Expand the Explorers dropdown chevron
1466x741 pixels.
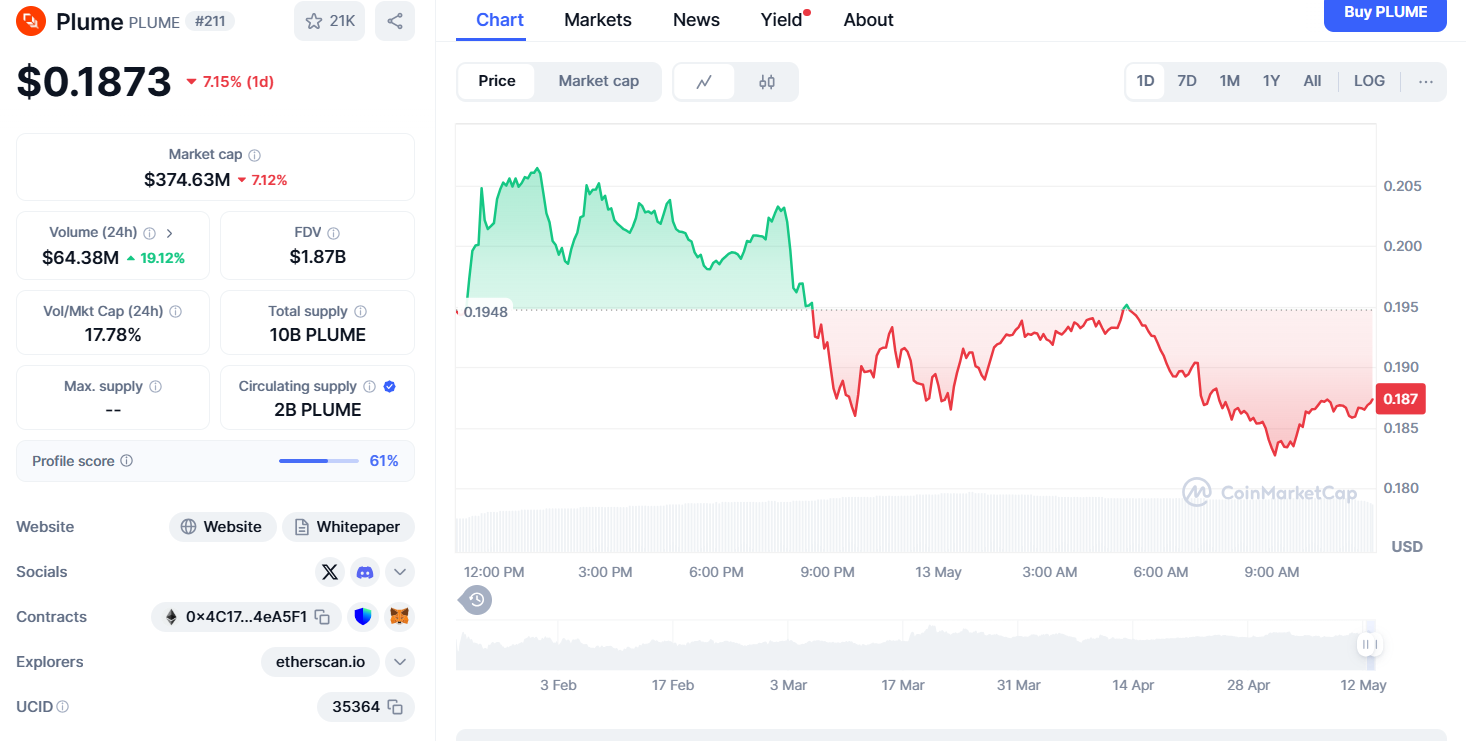click(399, 662)
